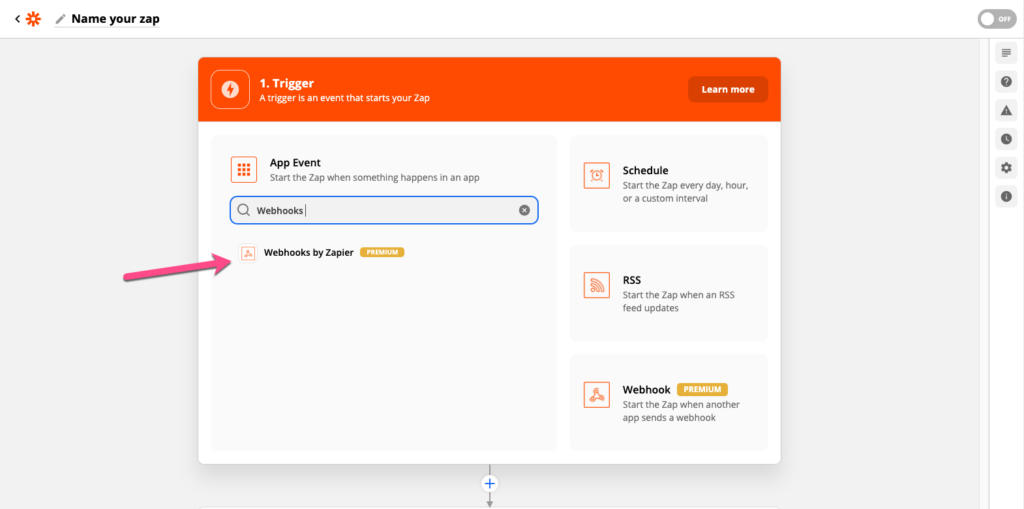The width and height of the screenshot is (1024, 509).
Task: Click the magnifying glass search icon
Action: coord(243,210)
